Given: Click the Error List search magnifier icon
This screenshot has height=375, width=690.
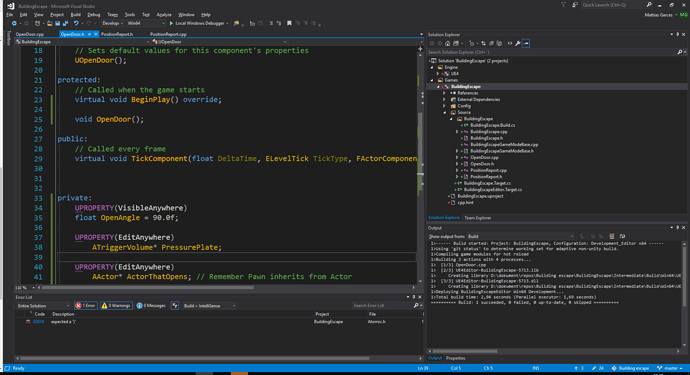Looking at the screenshot, I should [x=416, y=305].
